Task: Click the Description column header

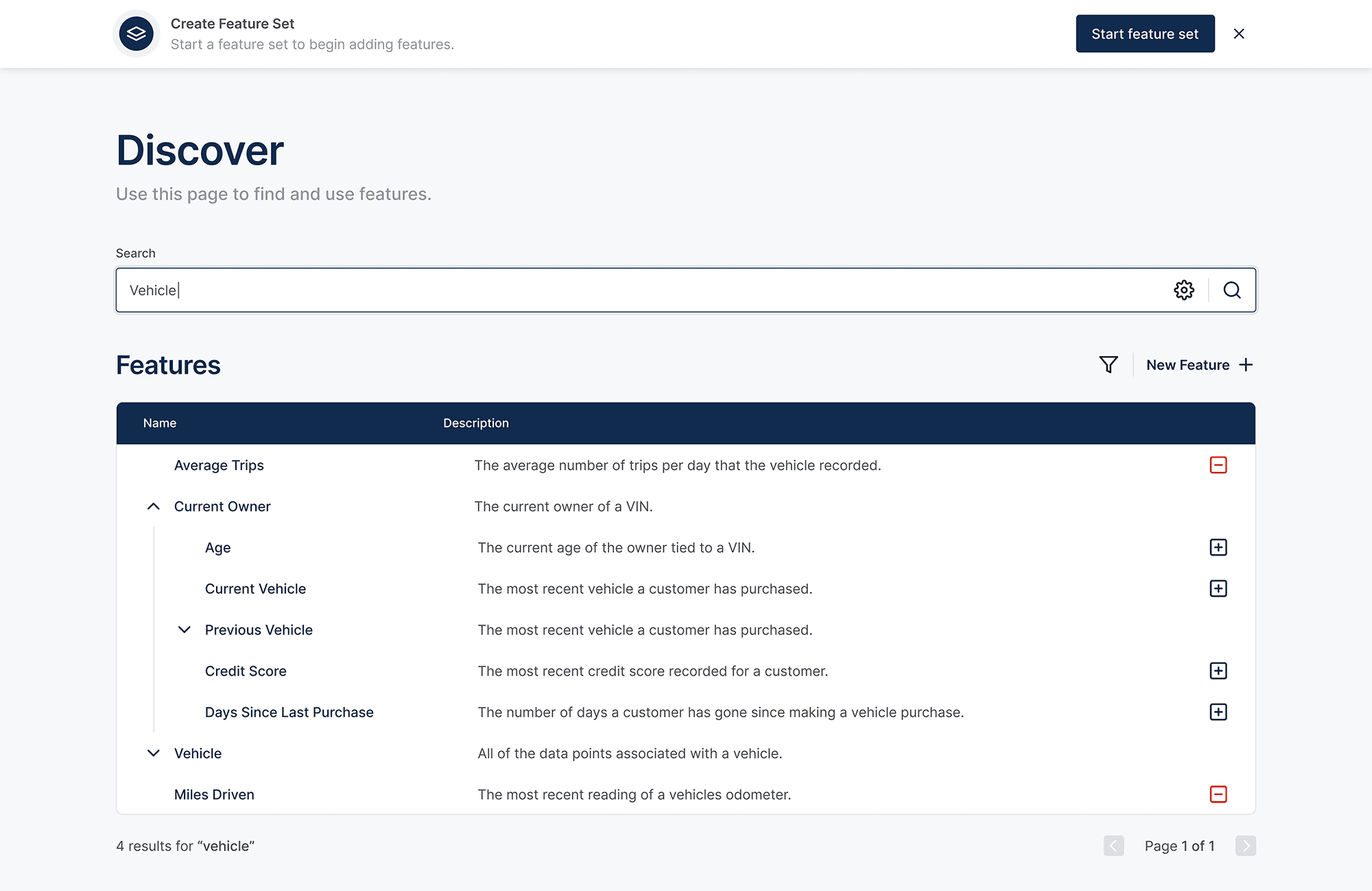Action: click(x=476, y=423)
